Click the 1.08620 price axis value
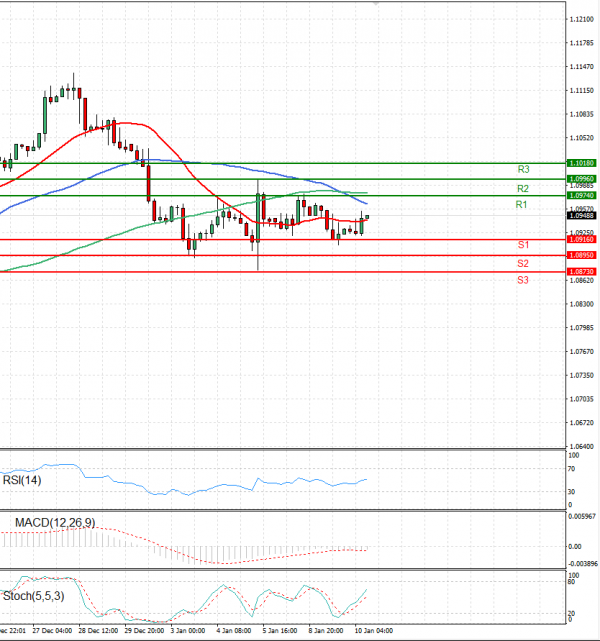Viewport: 600px width, 641px height. point(582,280)
